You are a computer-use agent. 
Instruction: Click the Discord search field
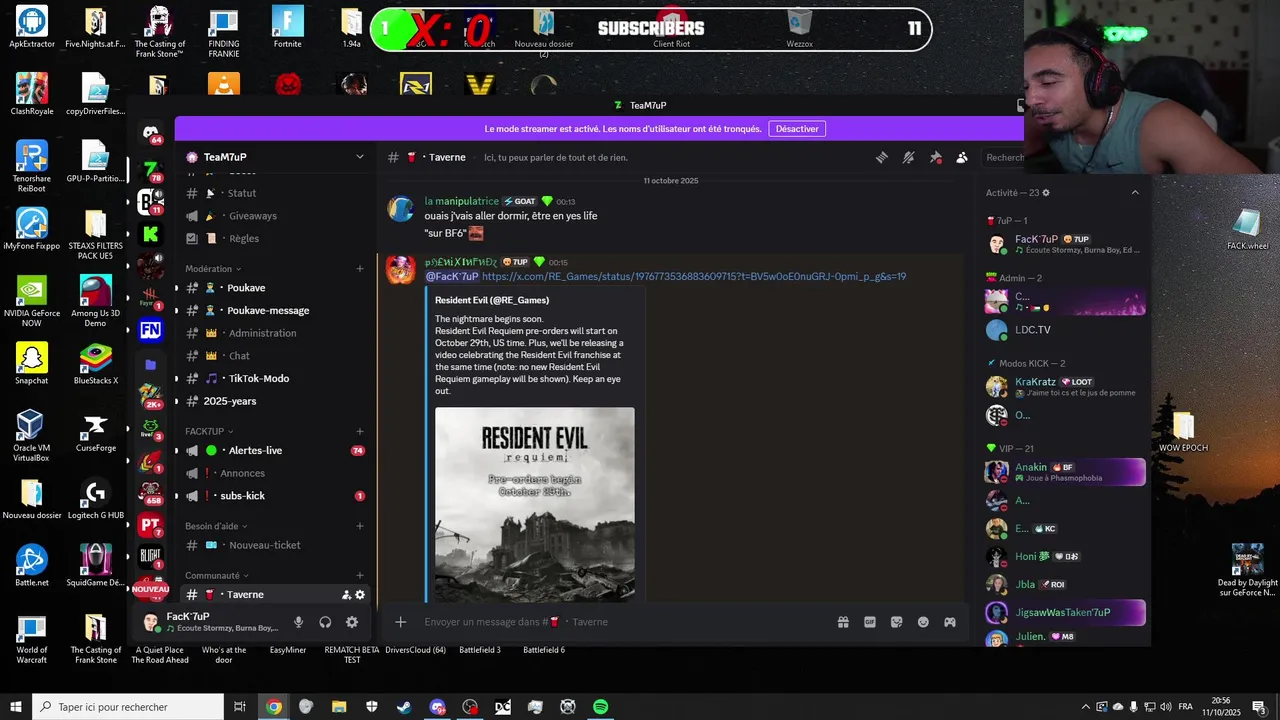point(1003,157)
